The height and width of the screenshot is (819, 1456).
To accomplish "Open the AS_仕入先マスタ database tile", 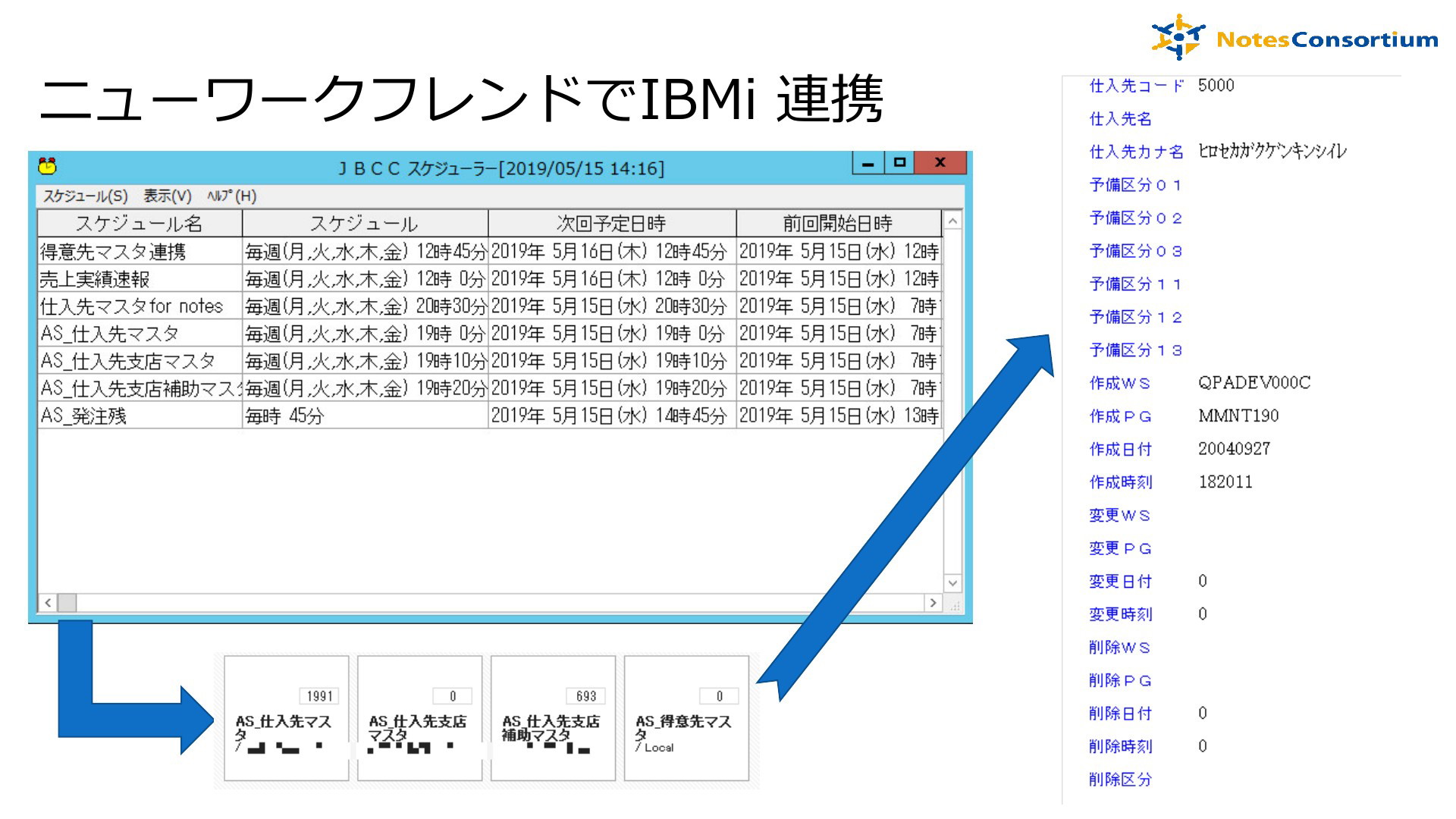I will [287, 718].
